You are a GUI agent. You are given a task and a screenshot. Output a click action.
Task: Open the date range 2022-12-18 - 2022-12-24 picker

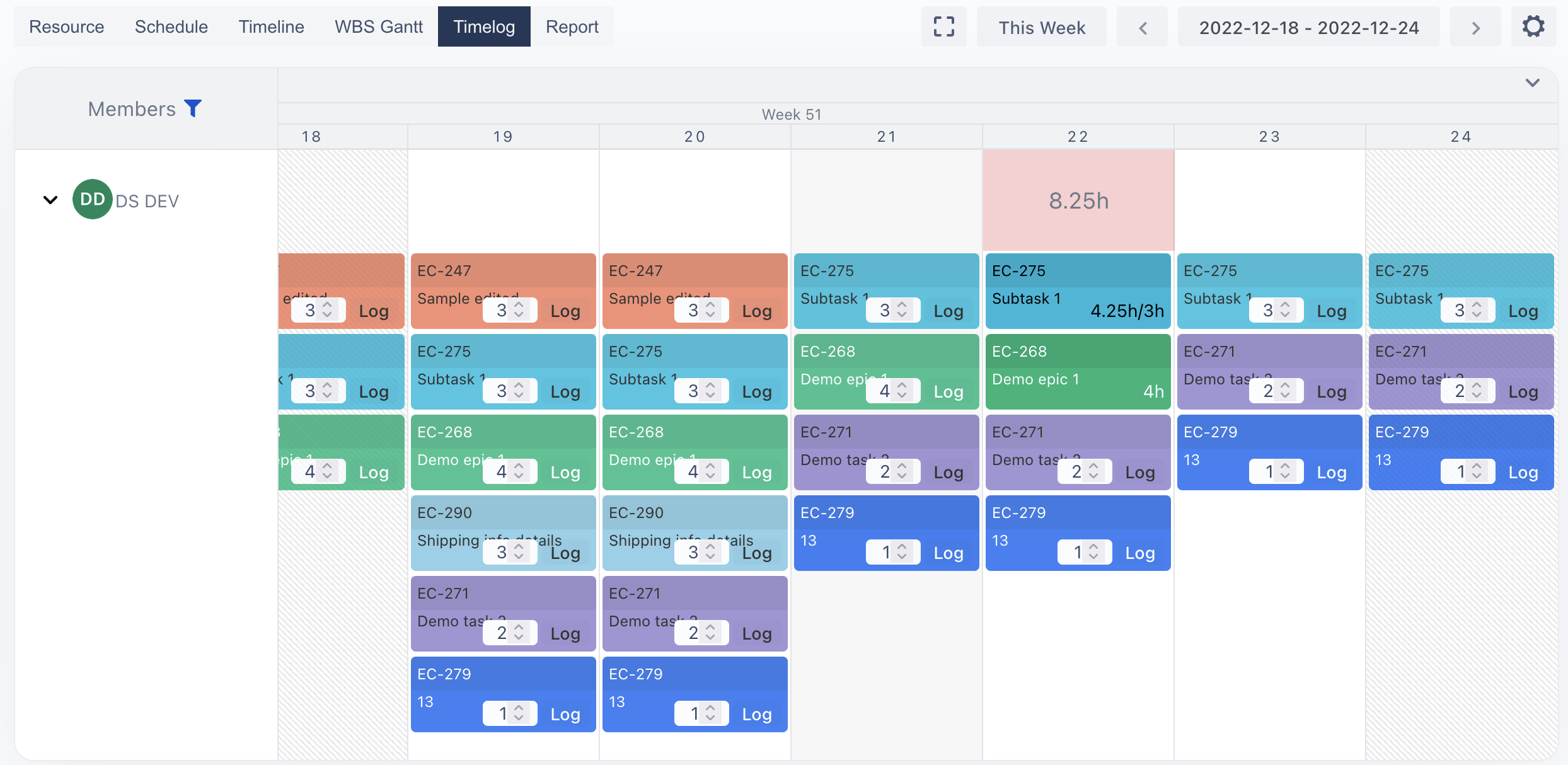[1308, 28]
